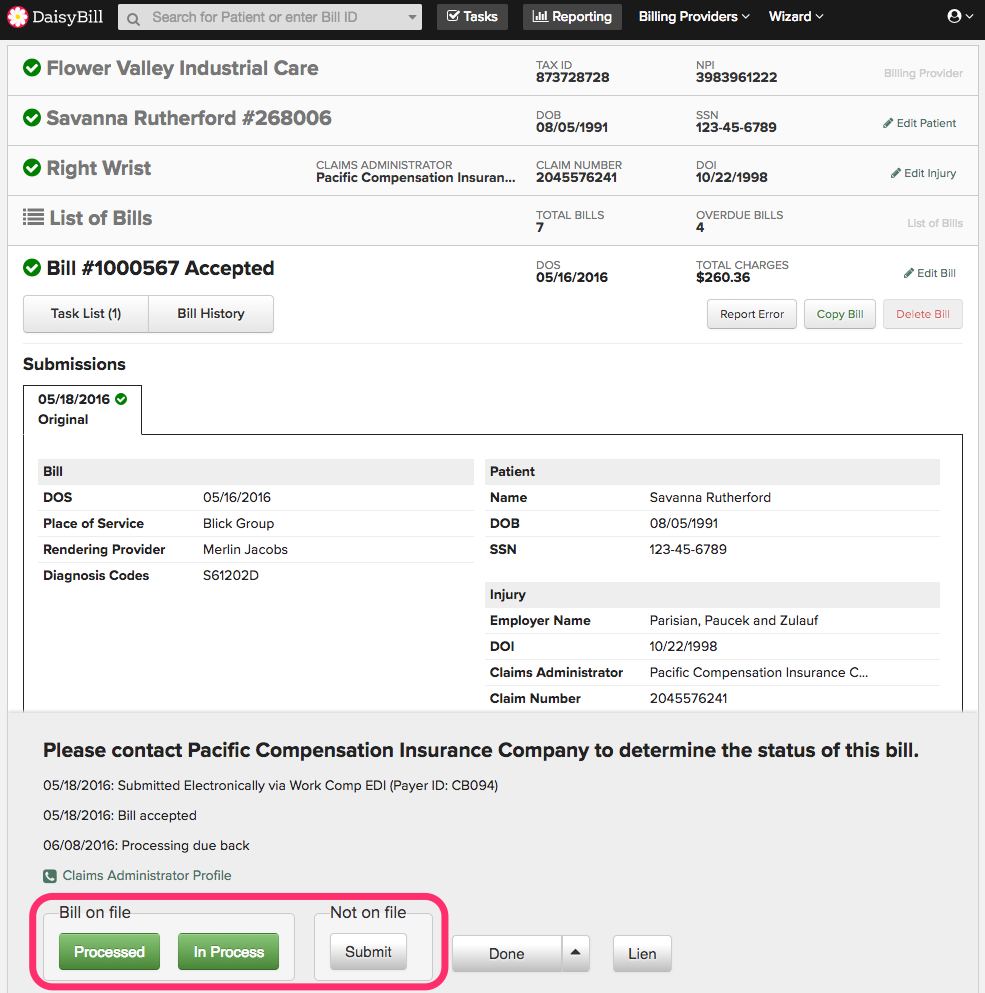Screen dimensions: 985x993
Task: Open the user account avatar menu
Action: (960, 16)
